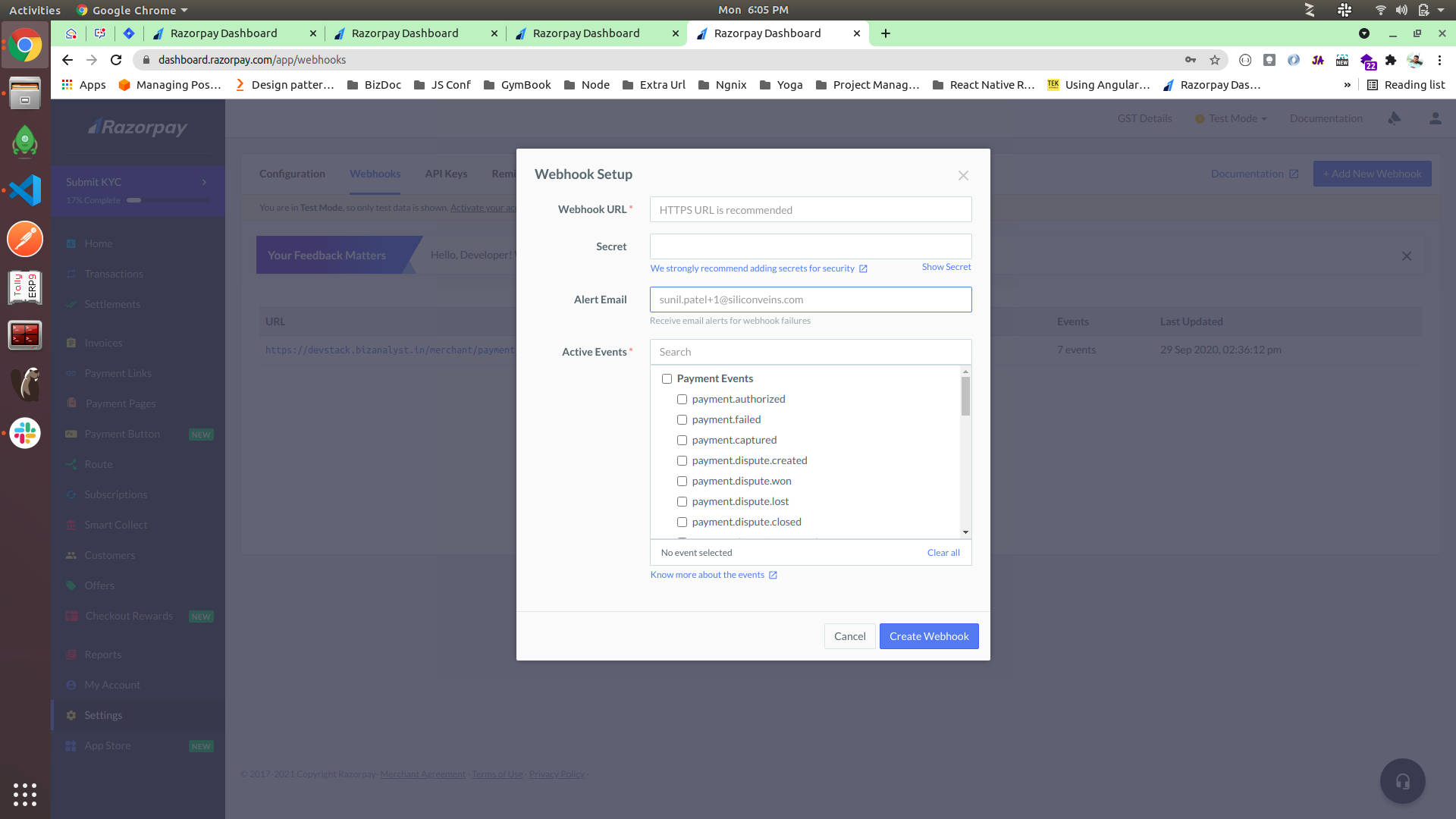1456x819 pixels.
Task: Switch to the Configuration tab
Action: pyautogui.click(x=292, y=174)
